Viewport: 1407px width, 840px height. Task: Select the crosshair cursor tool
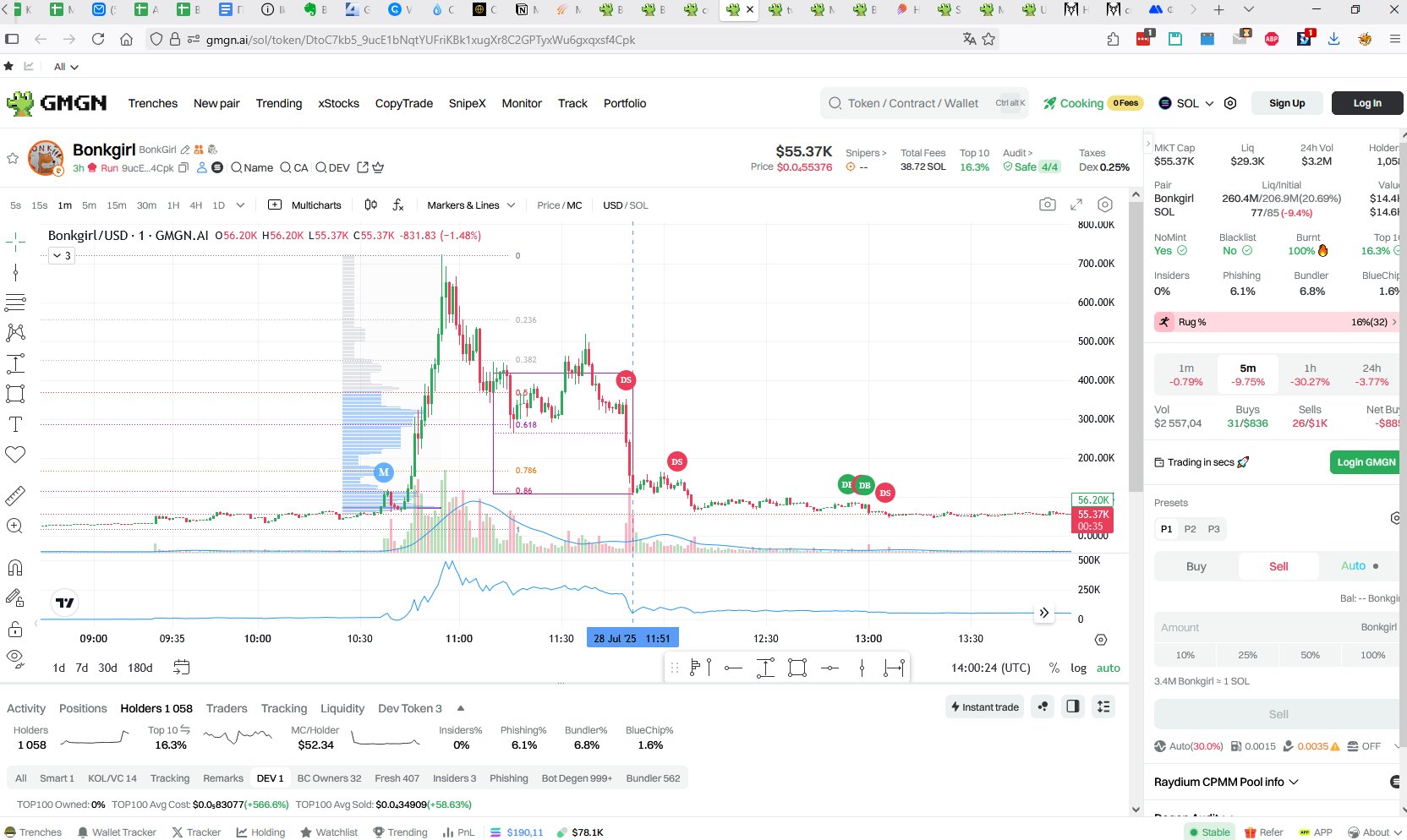[x=15, y=242]
